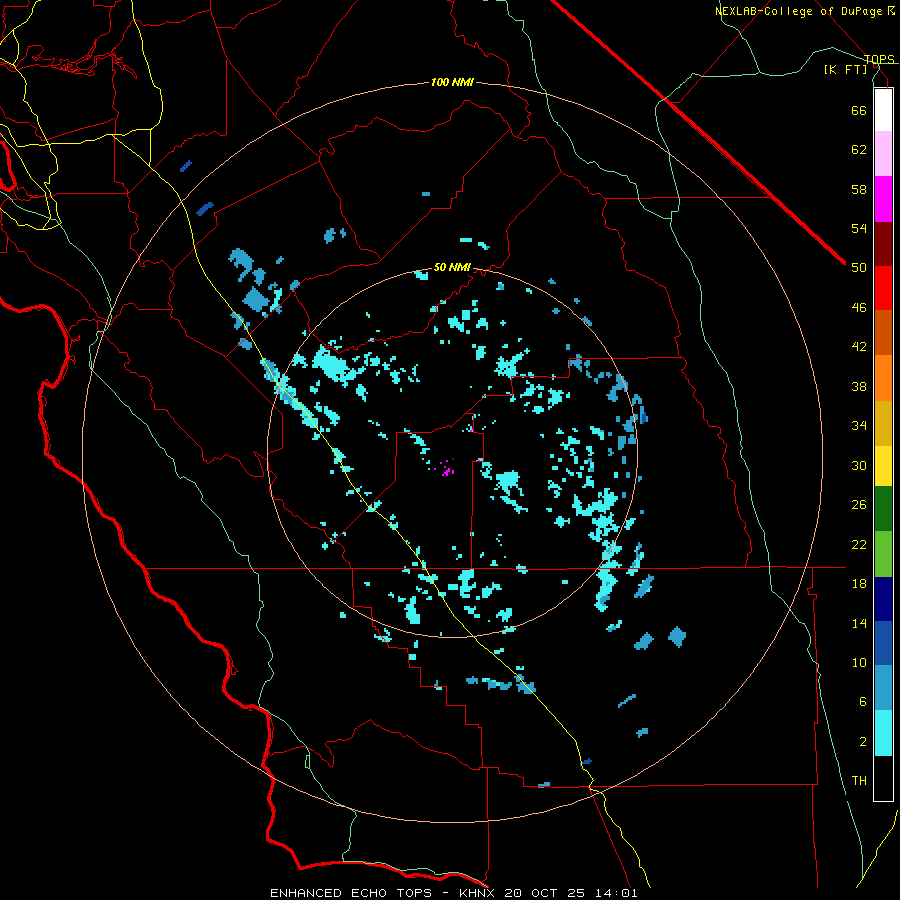
Task: Select the dark red 50-54 legend swatch
Action: pyautogui.click(x=883, y=244)
